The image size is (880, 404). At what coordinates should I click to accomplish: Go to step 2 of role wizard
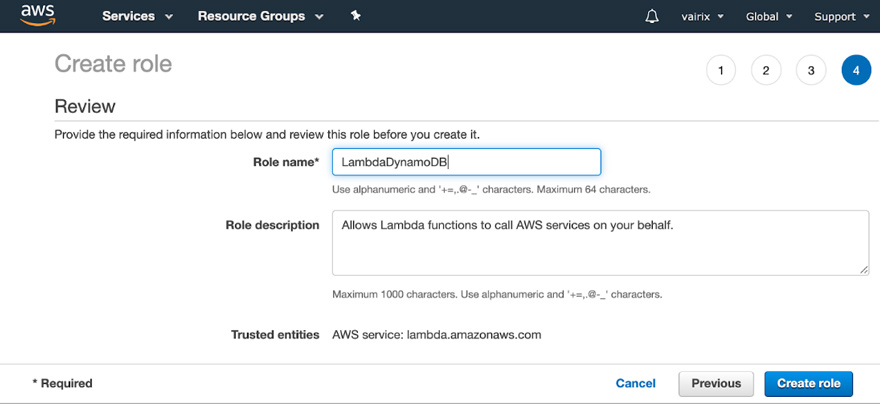point(766,71)
